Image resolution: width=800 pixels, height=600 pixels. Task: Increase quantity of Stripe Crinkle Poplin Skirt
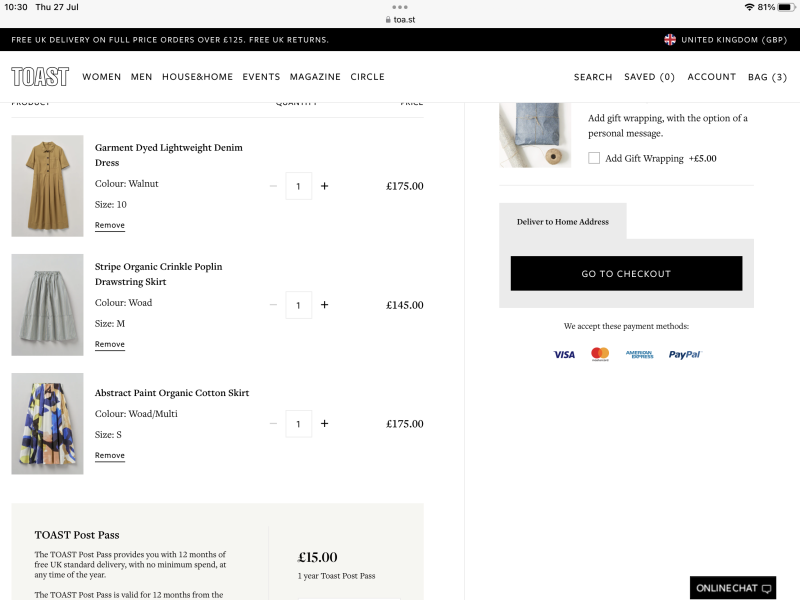(x=324, y=305)
